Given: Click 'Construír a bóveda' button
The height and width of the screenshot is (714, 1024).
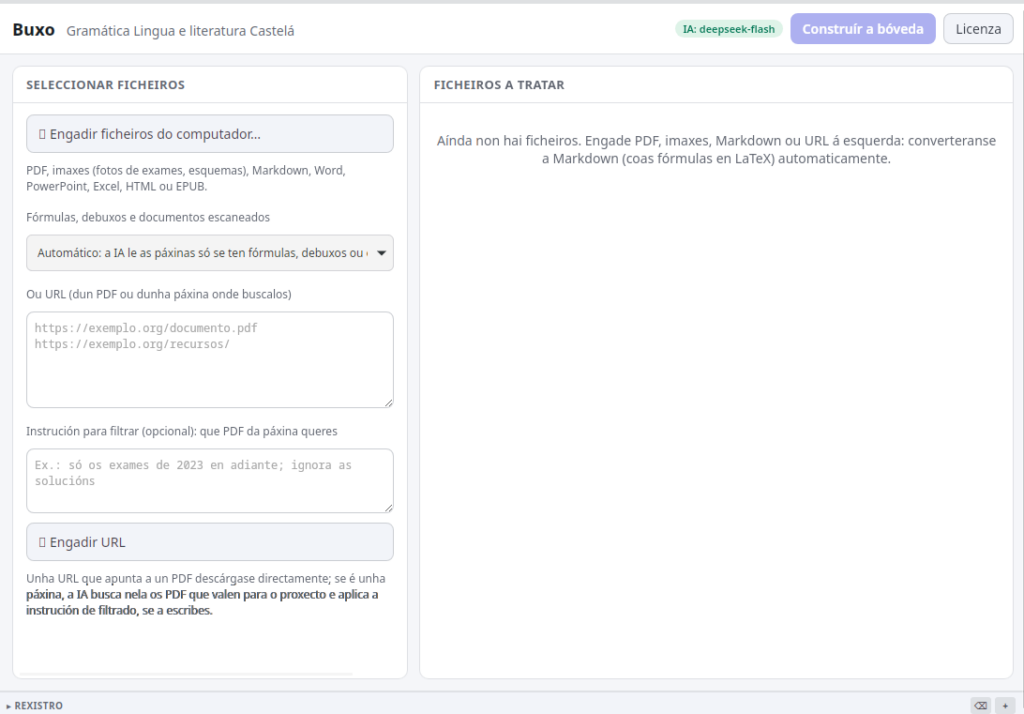Looking at the screenshot, I should 863,29.
